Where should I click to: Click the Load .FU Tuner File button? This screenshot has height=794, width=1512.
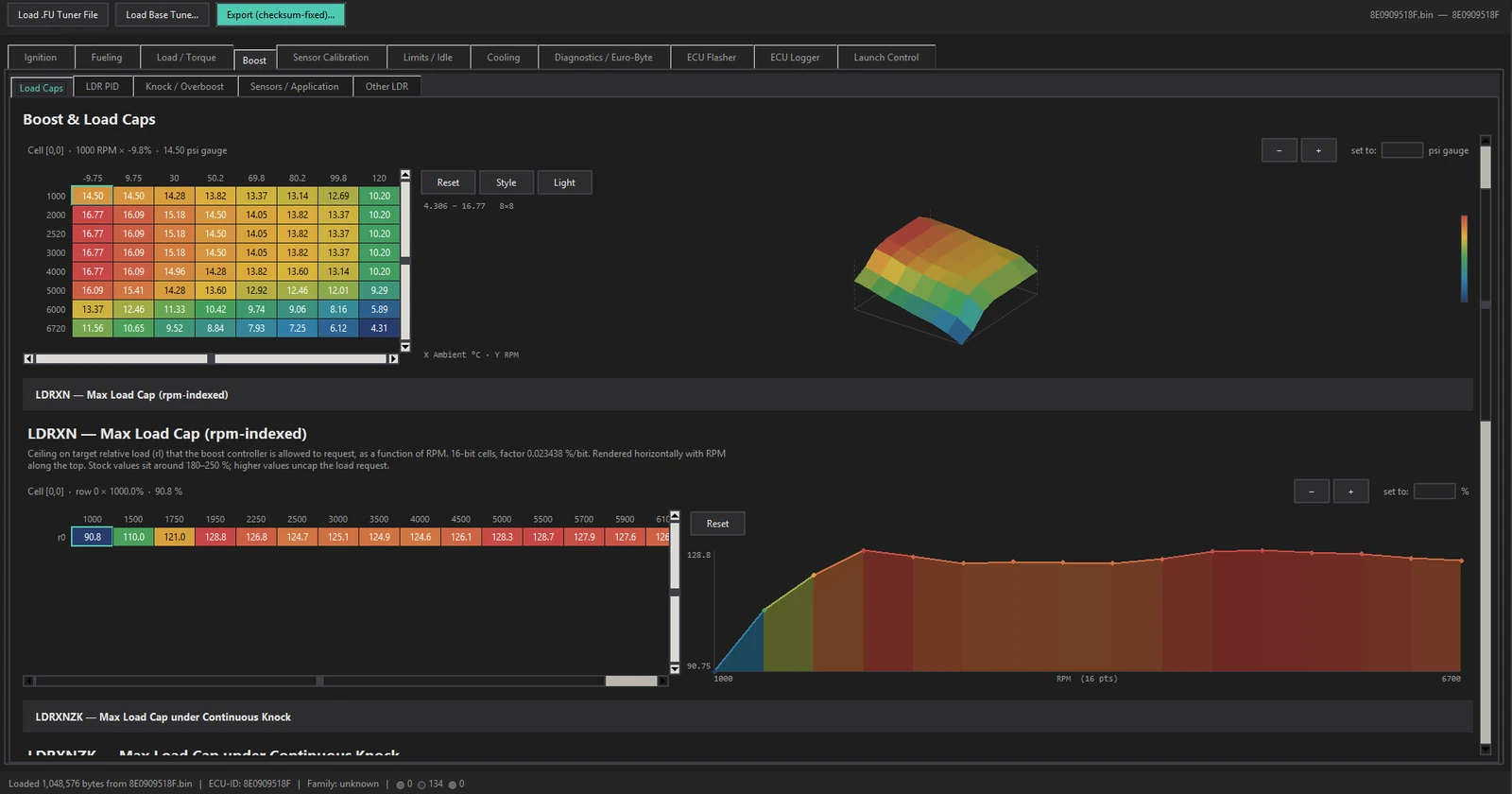(x=58, y=14)
